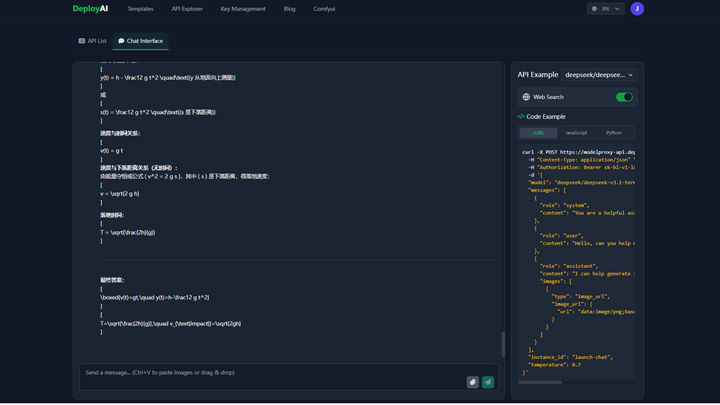This screenshot has width=720, height=405.
Task: Click the user avatar J
Action: pyautogui.click(x=637, y=9)
